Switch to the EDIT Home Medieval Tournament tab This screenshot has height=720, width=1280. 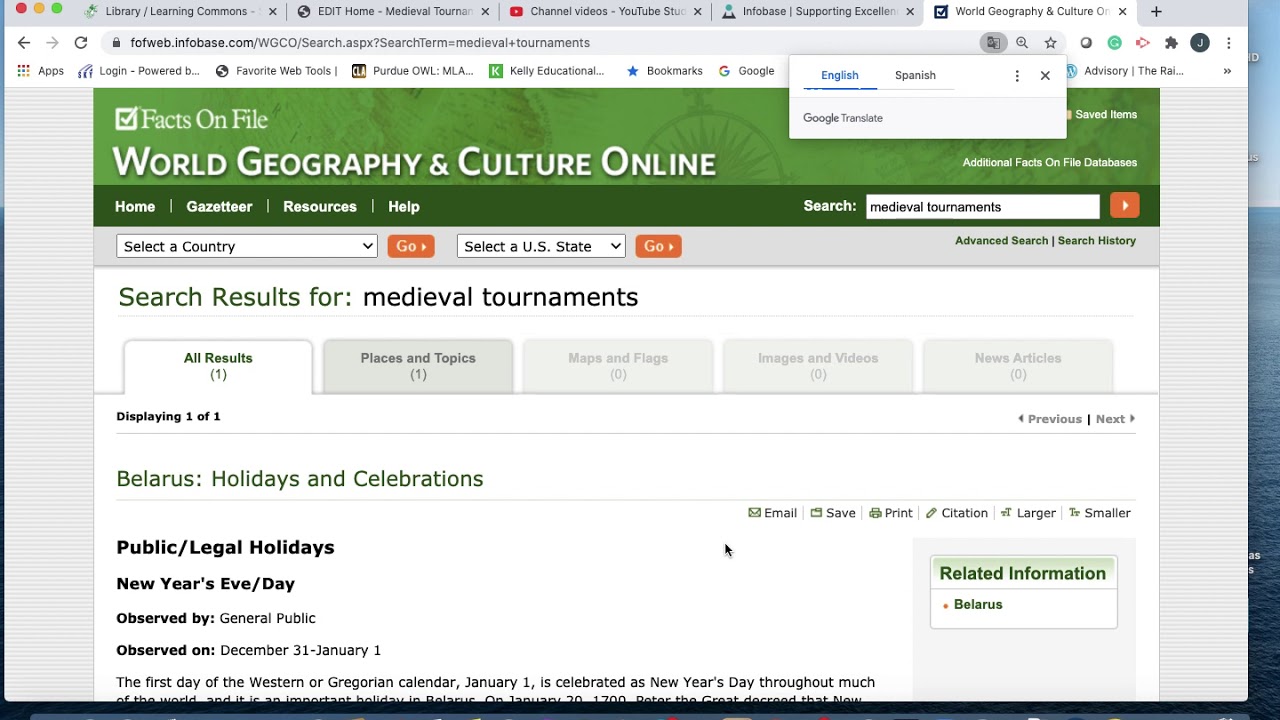tap(393, 12)
